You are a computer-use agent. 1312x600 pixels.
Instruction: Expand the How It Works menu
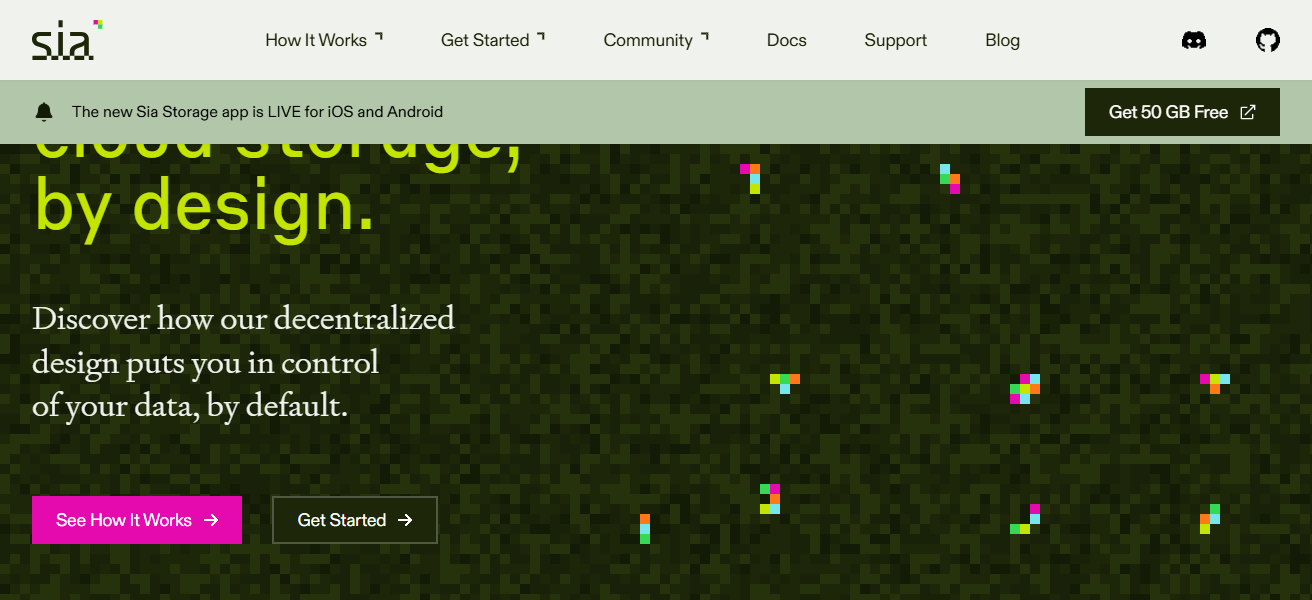[324, 40]
